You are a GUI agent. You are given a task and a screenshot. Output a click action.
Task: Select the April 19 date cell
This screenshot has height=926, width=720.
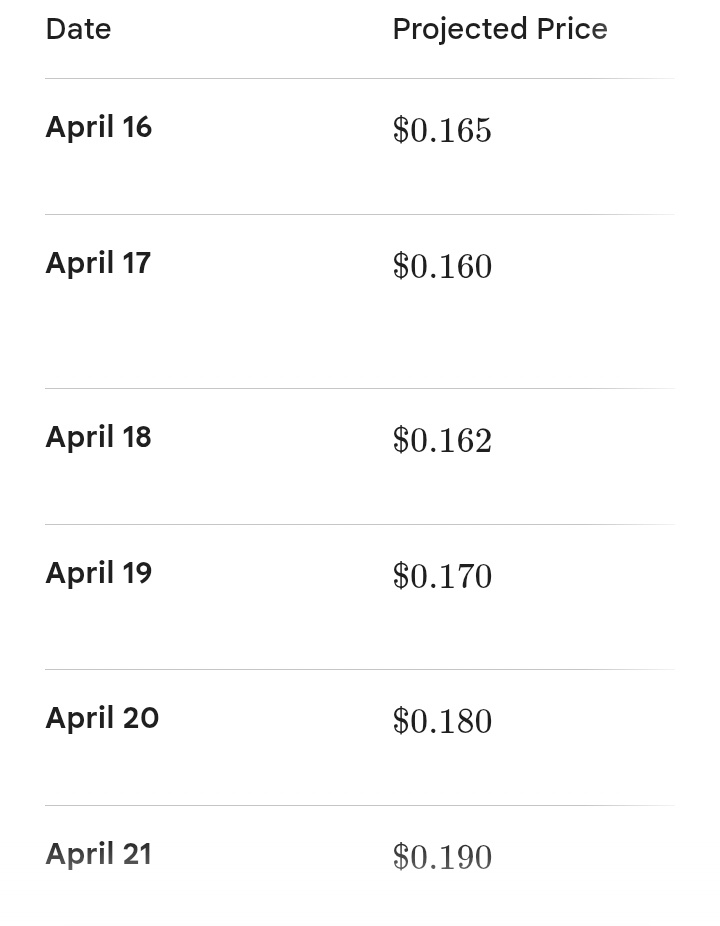point(98,573)
